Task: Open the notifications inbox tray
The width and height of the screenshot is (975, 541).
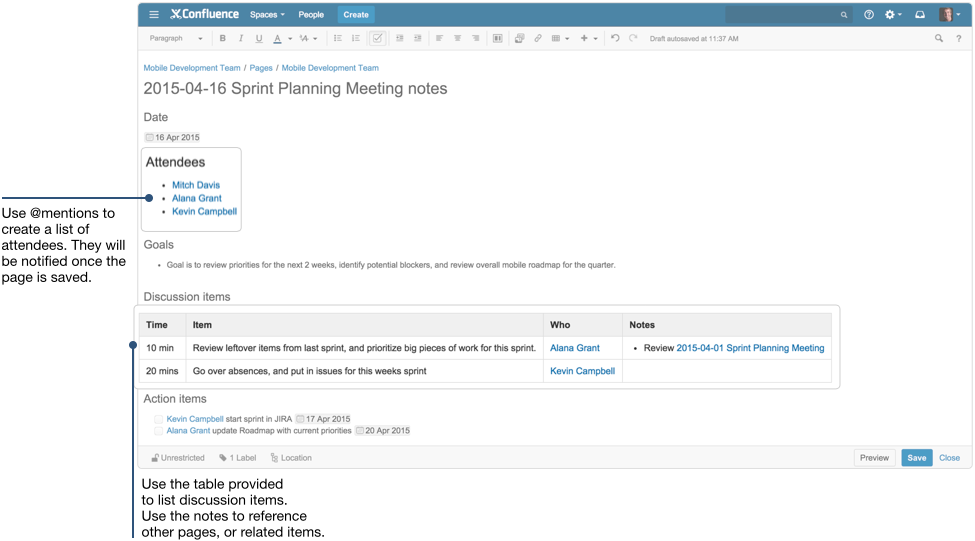Action: [920, 14]
